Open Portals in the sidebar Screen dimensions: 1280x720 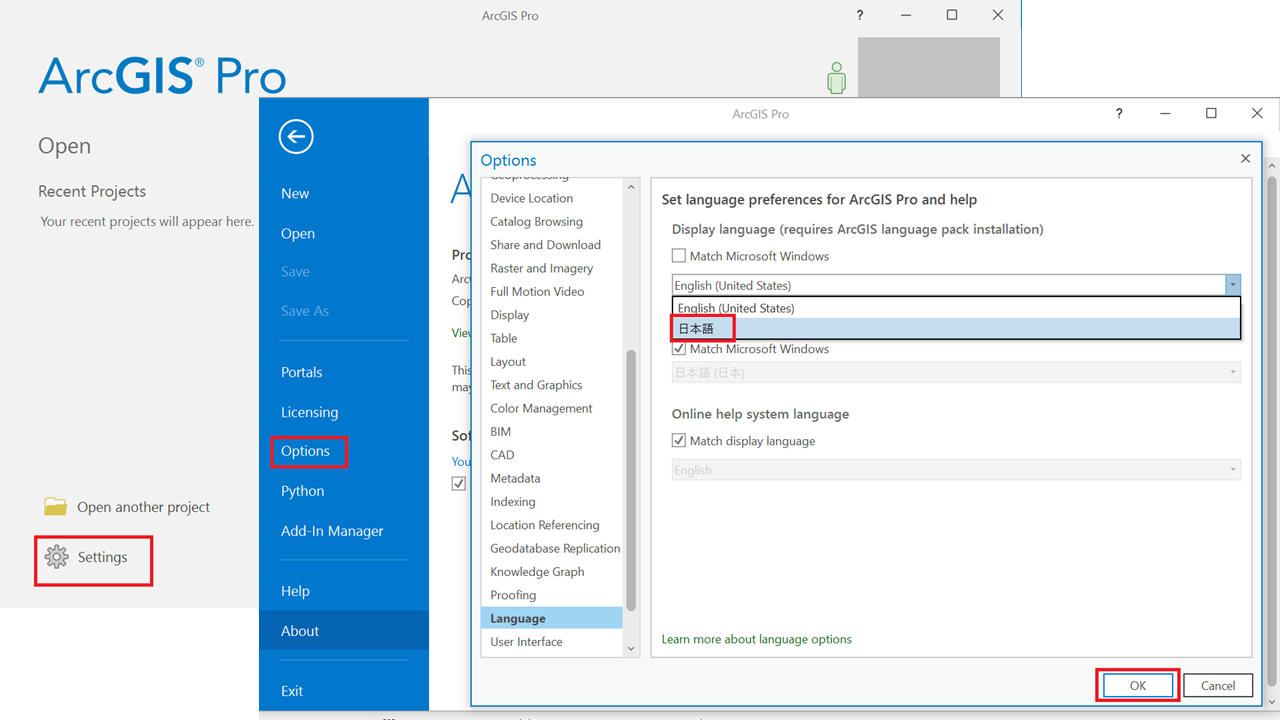[301, 372]
